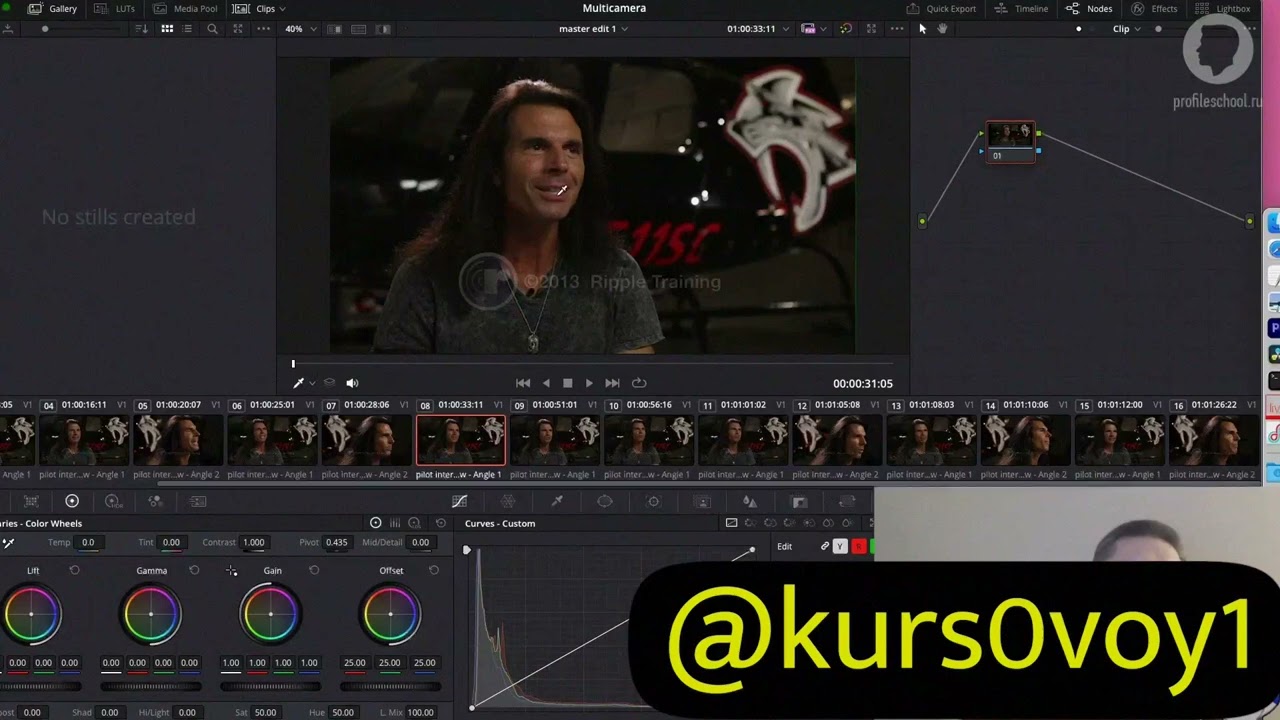The height and width of the screenshot is (720, 1280).
Task: Open the RGB Mixer palette
Action: pos(155,501)
